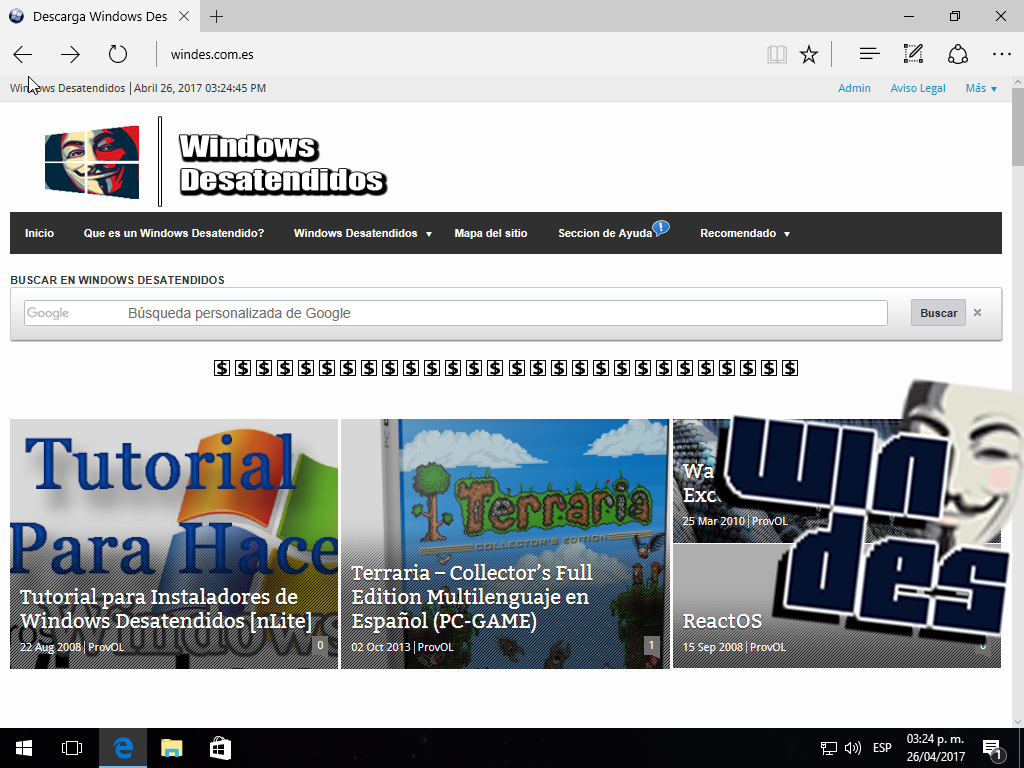Image resolution: width=1024 pixels, height=768 pixels.
Task: Expand Windows Desatendidos nav dropdown
Action: click(x=362, y=233)
